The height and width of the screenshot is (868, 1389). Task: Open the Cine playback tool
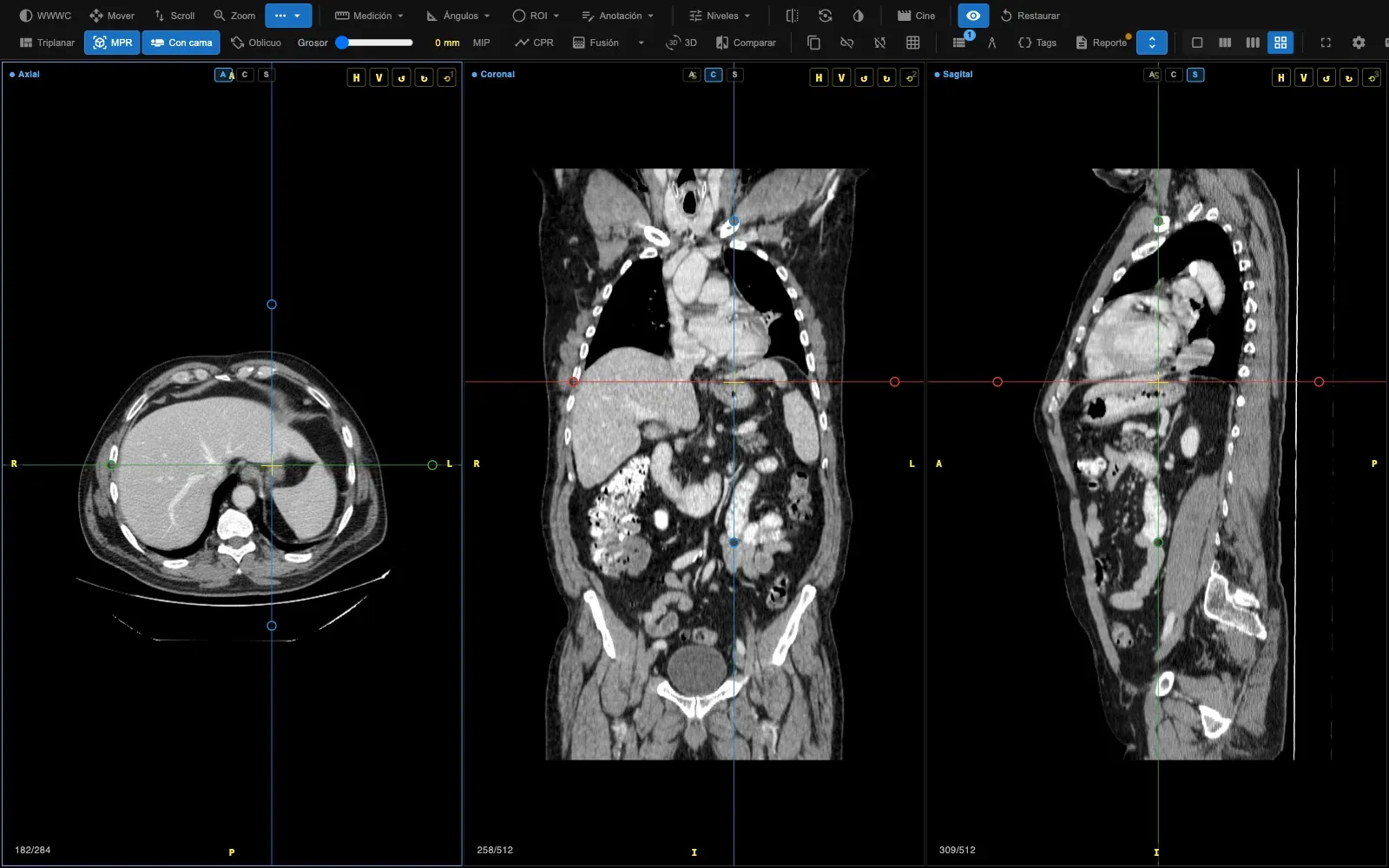click(916, 16)
